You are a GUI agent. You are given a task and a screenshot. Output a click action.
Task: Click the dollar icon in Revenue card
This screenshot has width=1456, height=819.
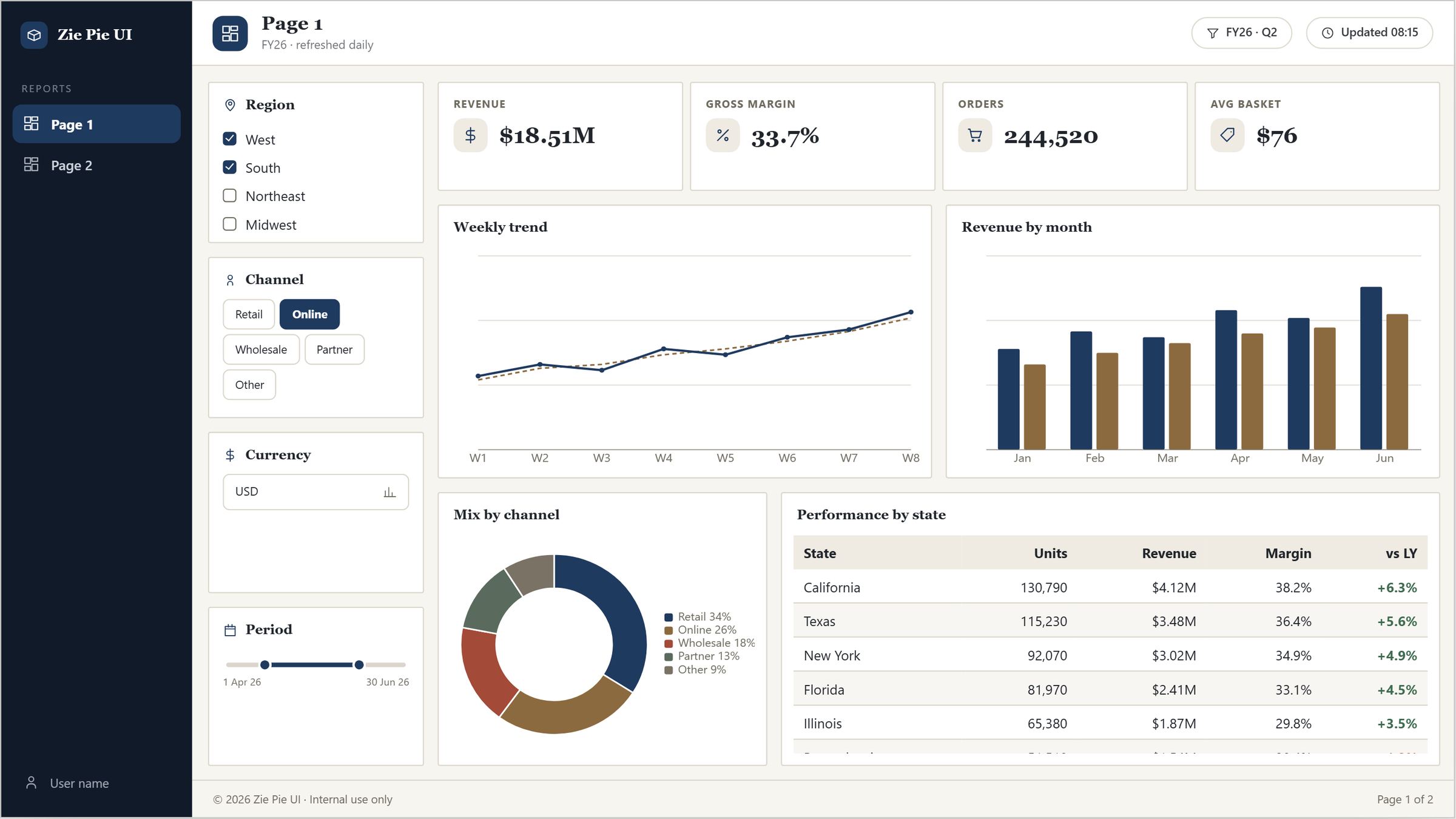point(470,135)
